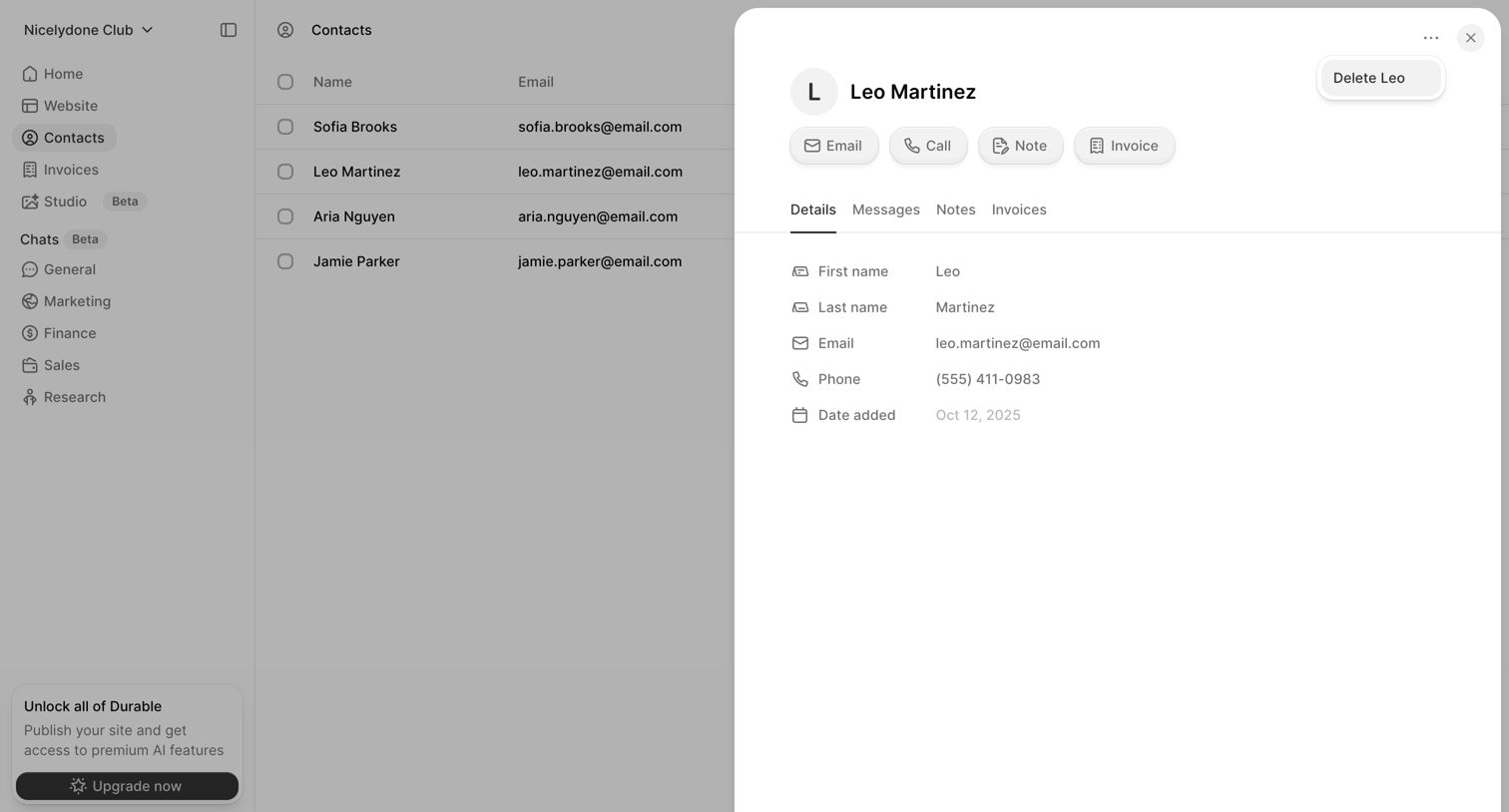Image resolution: width=1509 pixels, height=812 pixels.
Task: Click the Invoice action button
Action: click(x=1125, y=146)
